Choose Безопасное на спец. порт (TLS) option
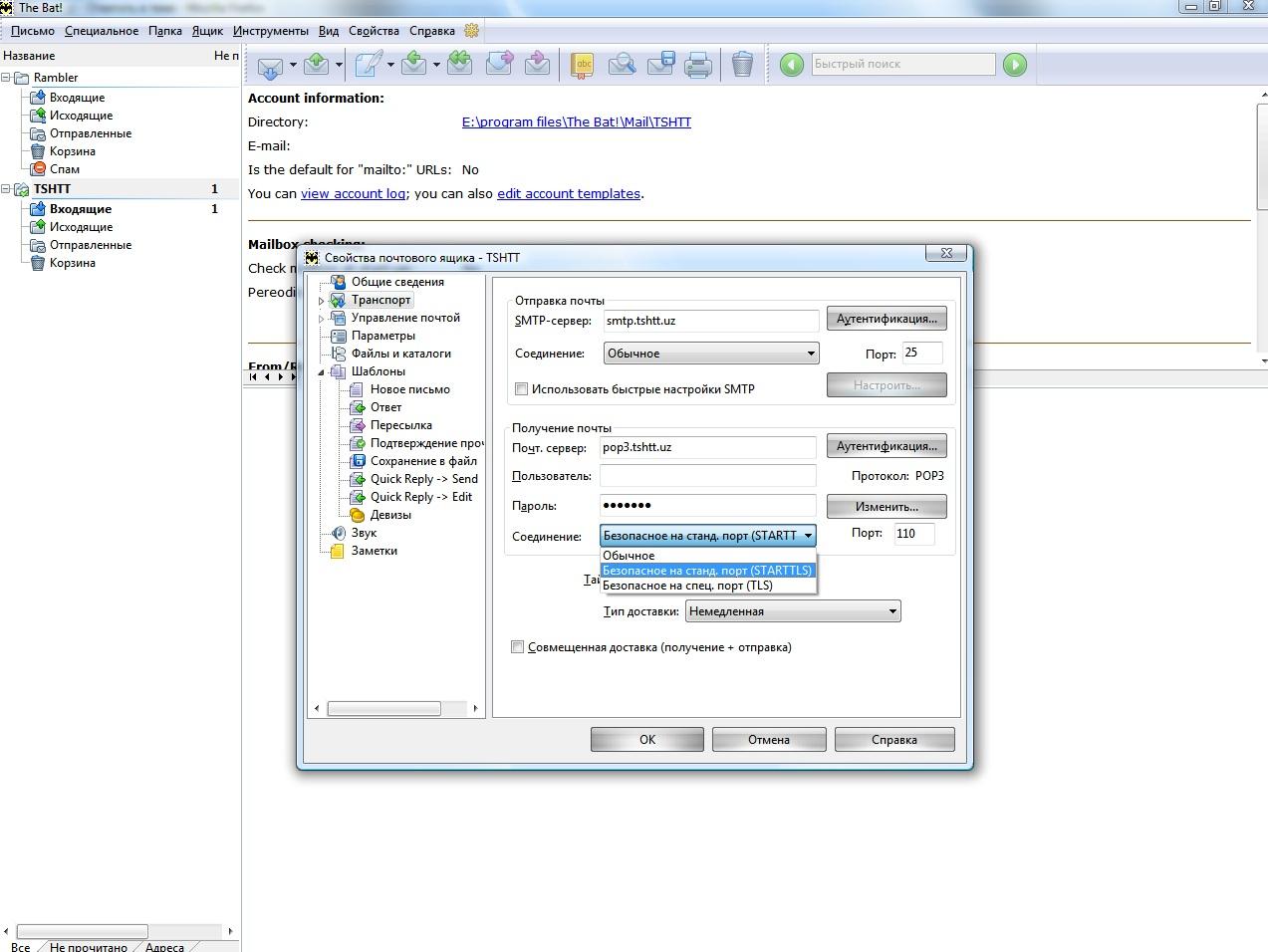1268x952 pixels. [x=708, y=586]
